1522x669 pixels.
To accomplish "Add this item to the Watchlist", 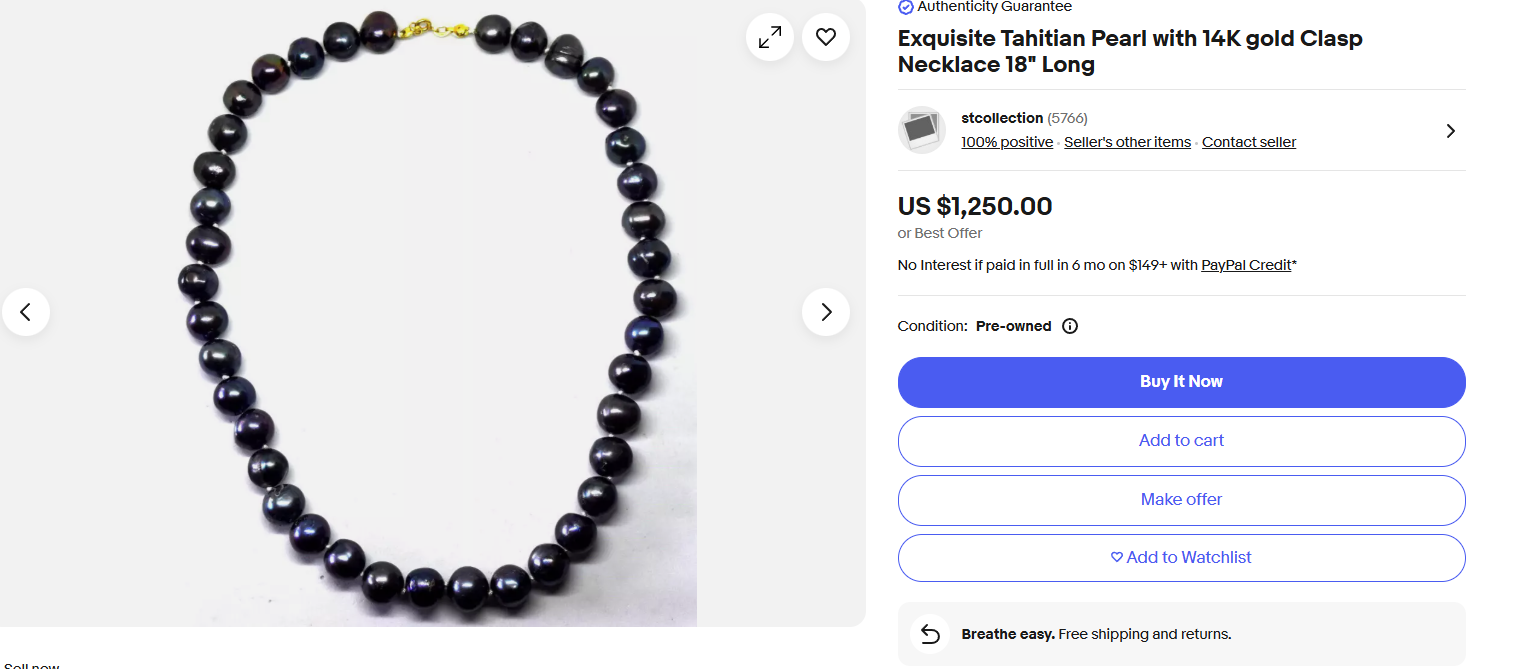I will (x=1181, y=558).
